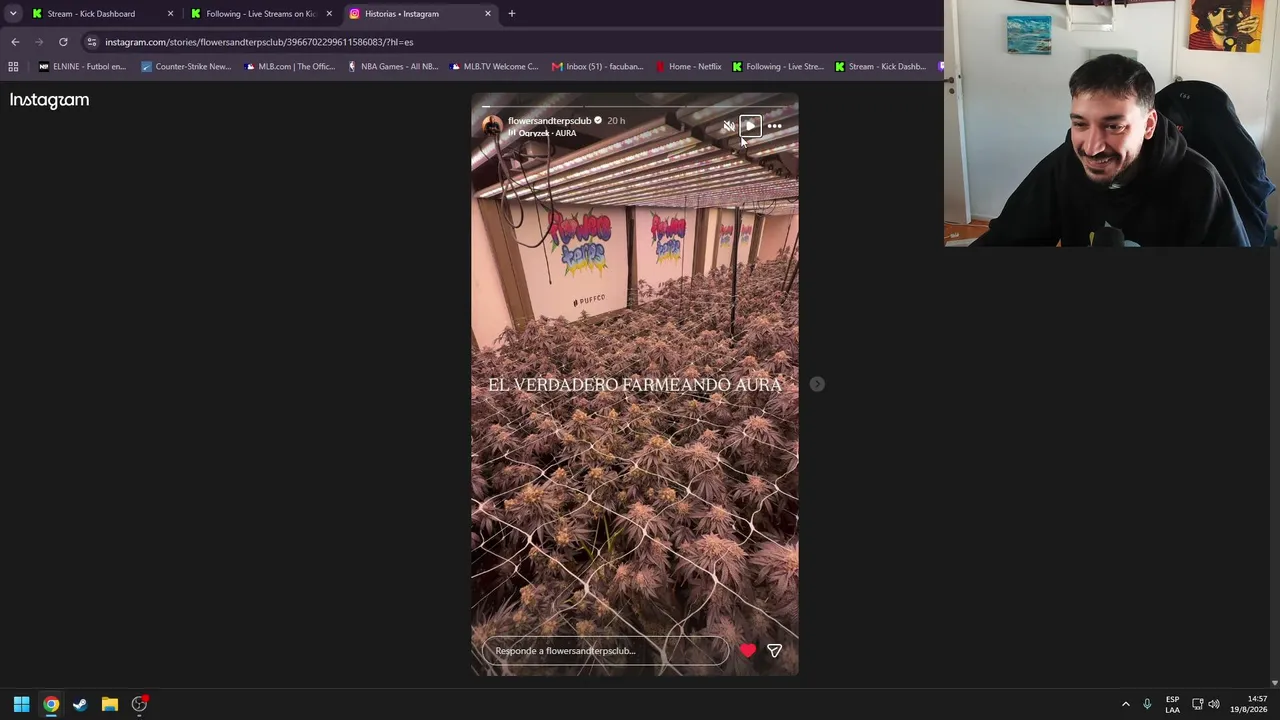1280x720 pixels.
Task: Focus the address bar URL
Action: tap(259, 42)
